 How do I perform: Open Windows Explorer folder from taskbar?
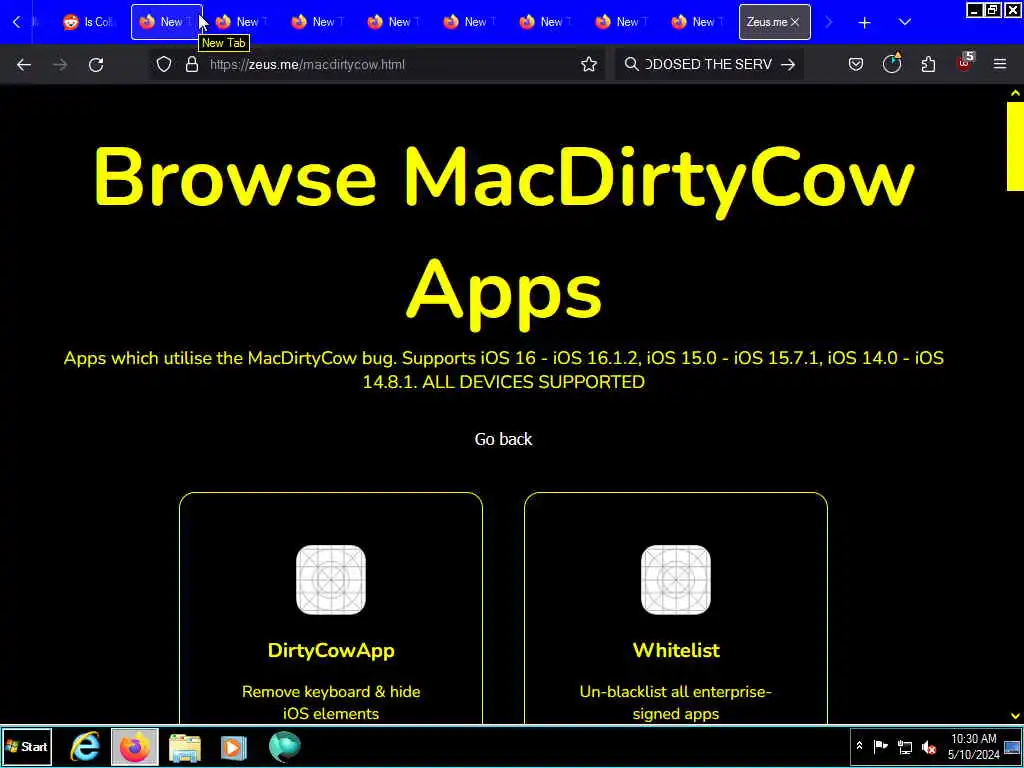[x=185, y=747]
